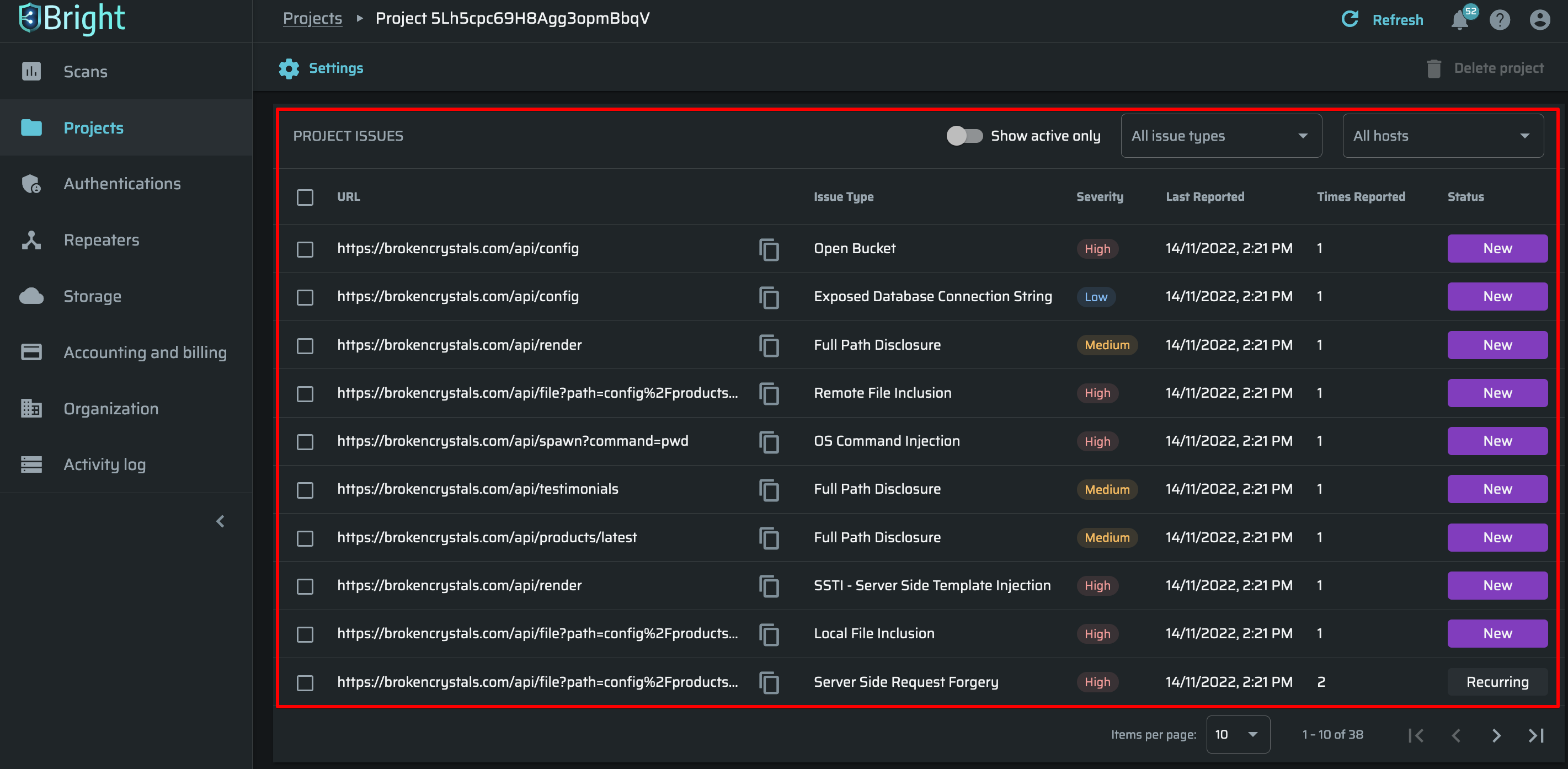Click the Recurring status for SSRF issue

pyautogui.click(x=1497, y=682)
